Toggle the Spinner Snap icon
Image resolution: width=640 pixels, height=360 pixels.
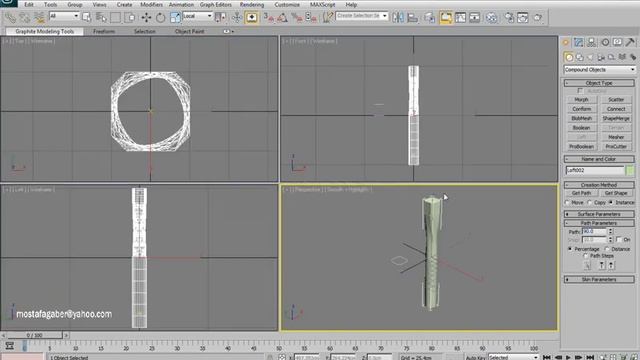tap(311, 17)
